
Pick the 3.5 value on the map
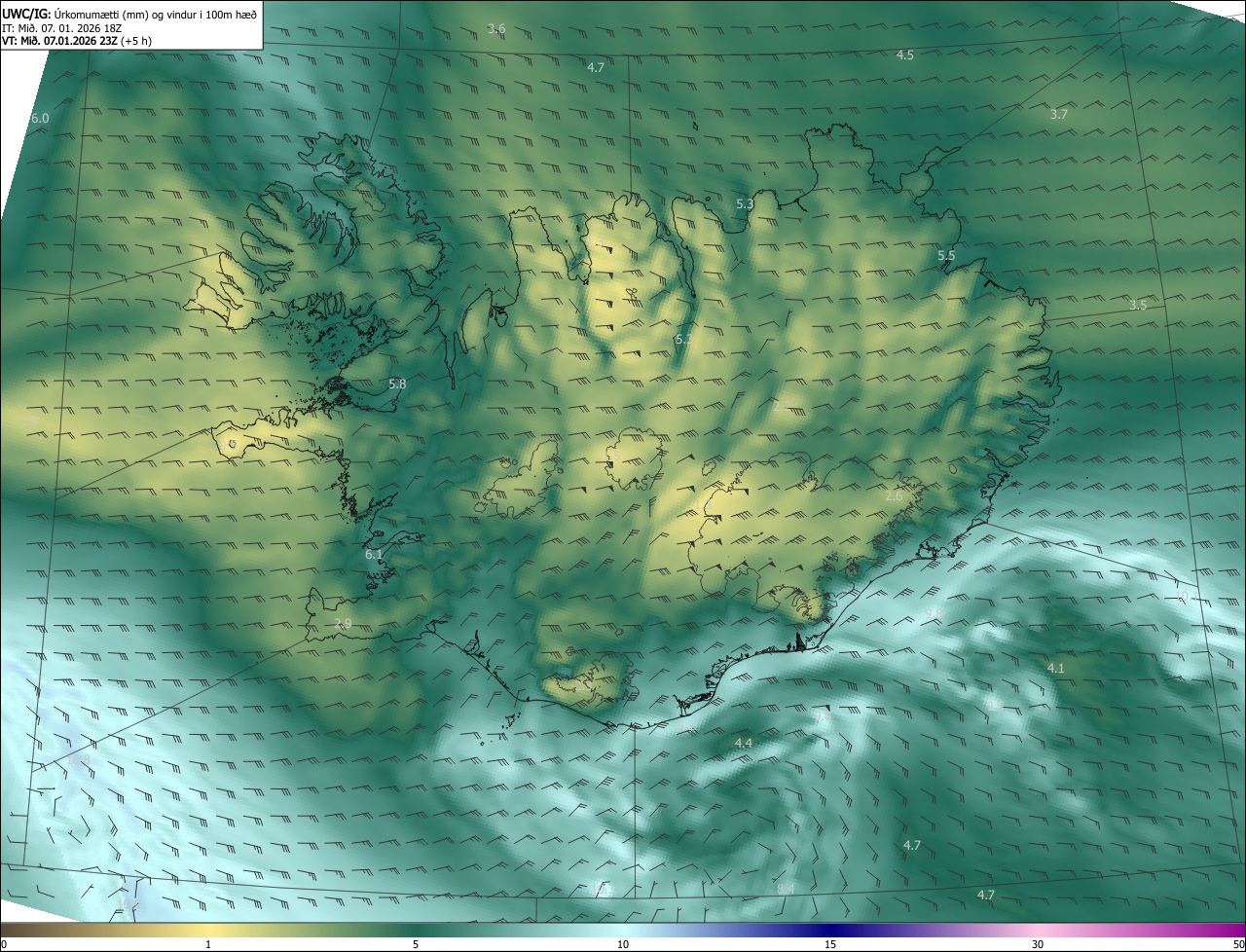pyautogui.click(x=1138, y=305)
